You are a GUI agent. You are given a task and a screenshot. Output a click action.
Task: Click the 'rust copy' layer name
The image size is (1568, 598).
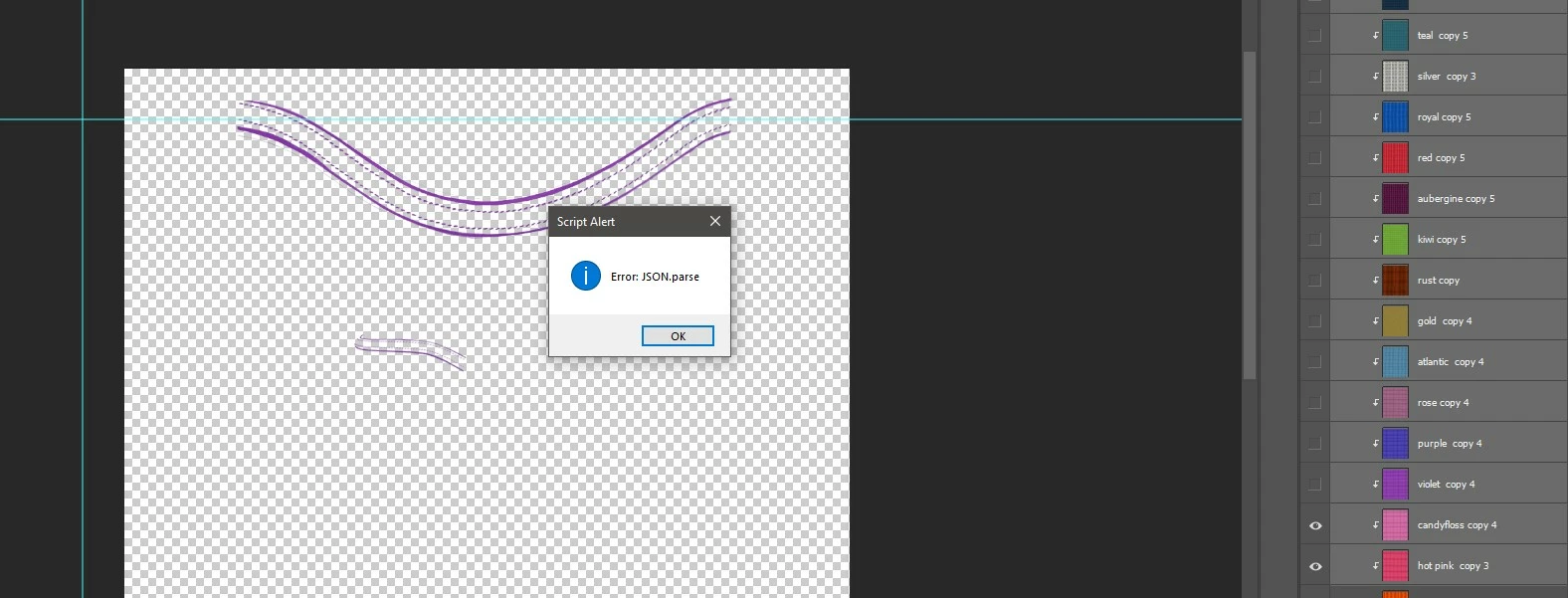(1439, 281)
